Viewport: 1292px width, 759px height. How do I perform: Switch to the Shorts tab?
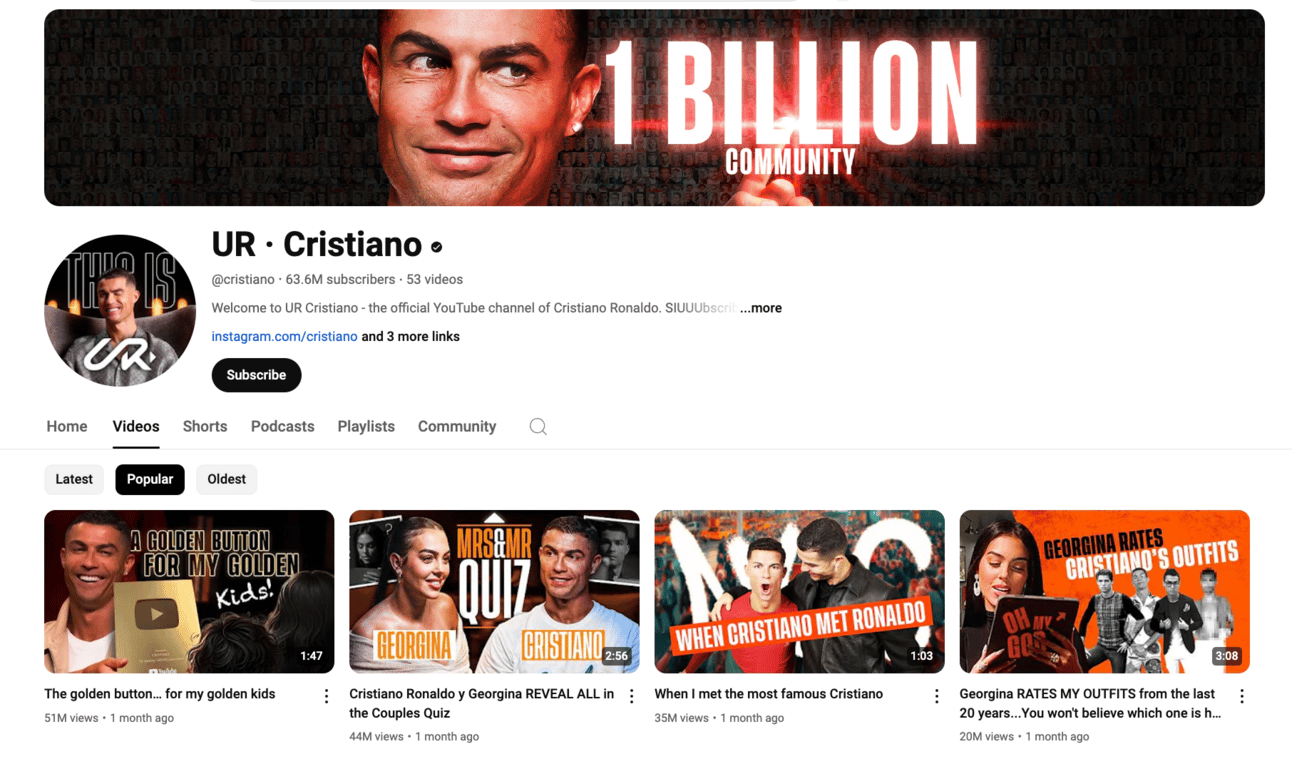tap(205, 426)
